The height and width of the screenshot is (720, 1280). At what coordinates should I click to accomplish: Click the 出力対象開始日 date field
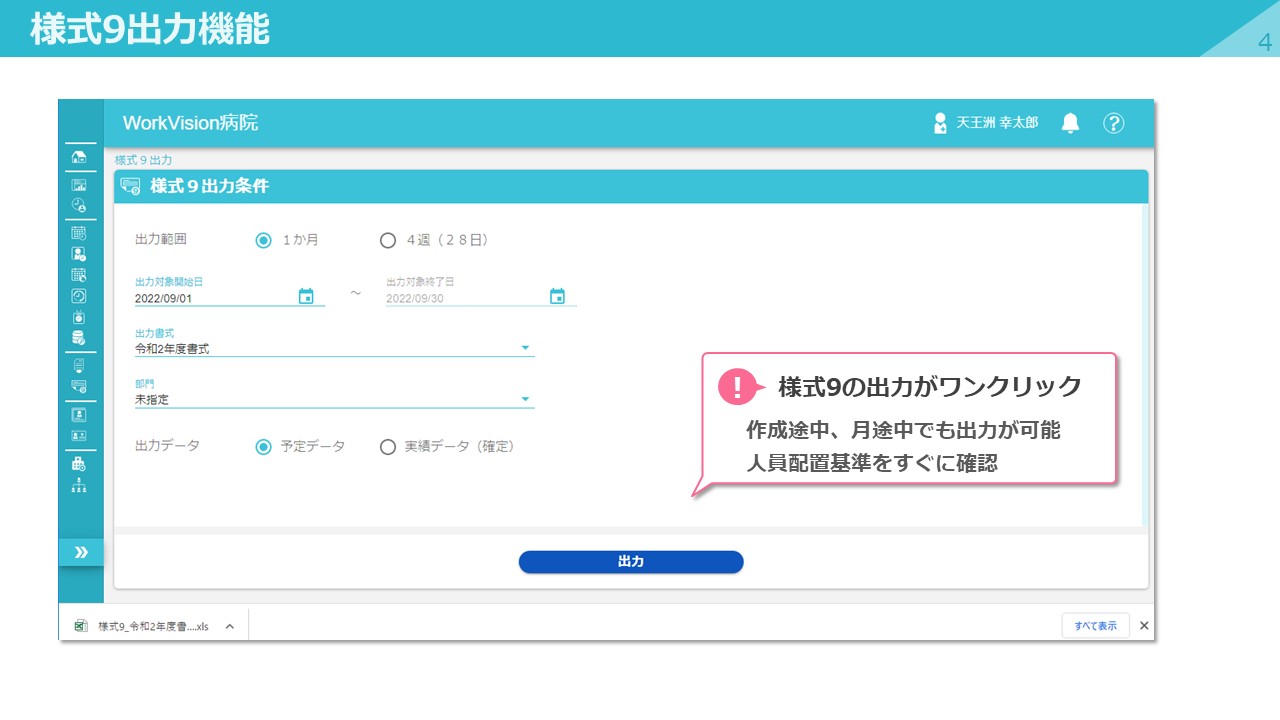212,298
